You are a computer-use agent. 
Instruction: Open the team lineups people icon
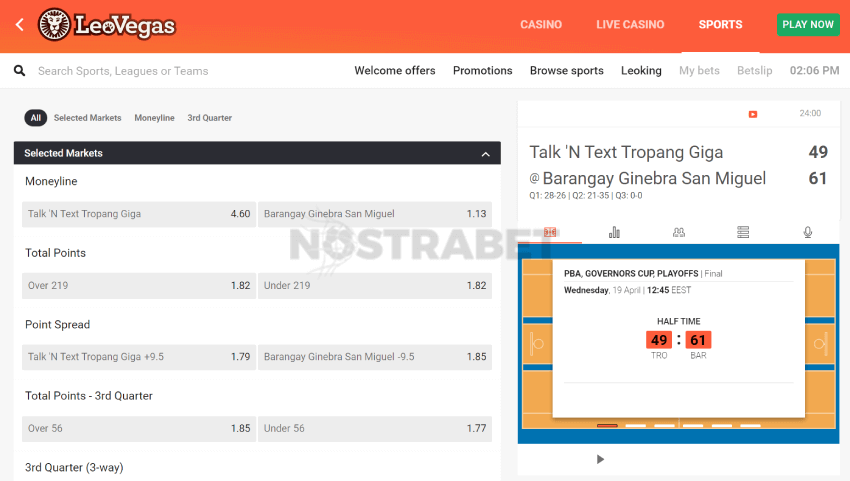679,232
